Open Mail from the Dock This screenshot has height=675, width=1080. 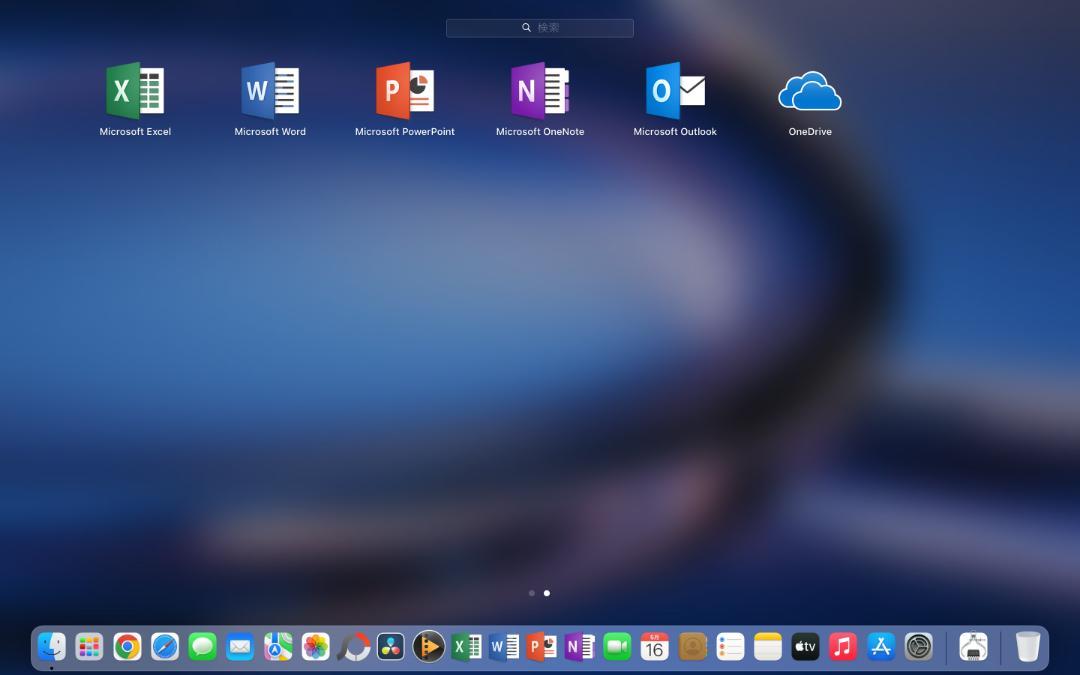pos(240,647)
